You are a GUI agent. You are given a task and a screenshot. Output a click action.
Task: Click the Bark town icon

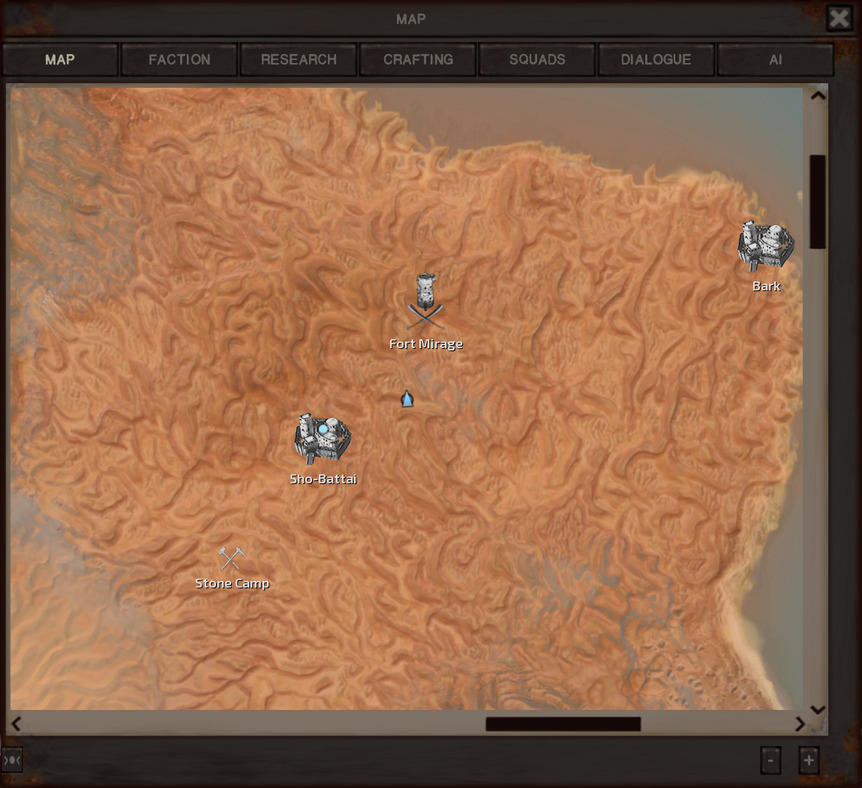click(x=766, y=246)
